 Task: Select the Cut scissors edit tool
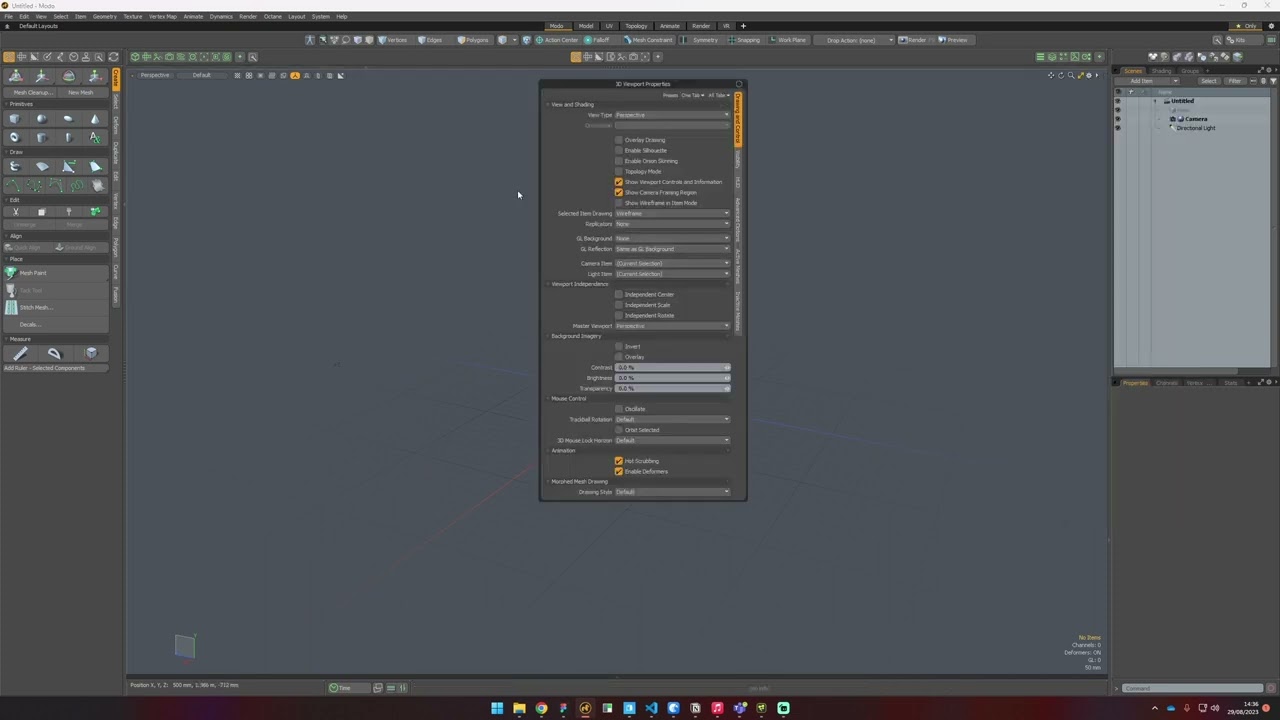coord(15,212)
